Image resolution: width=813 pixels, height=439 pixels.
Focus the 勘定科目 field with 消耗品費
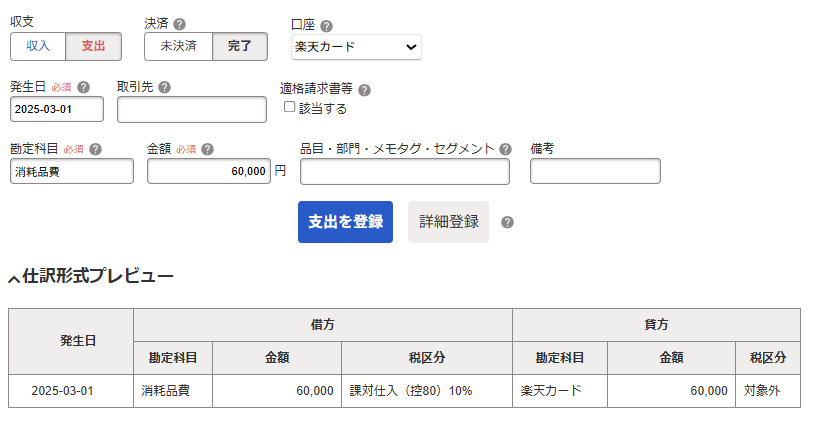(x=72, y=171)
